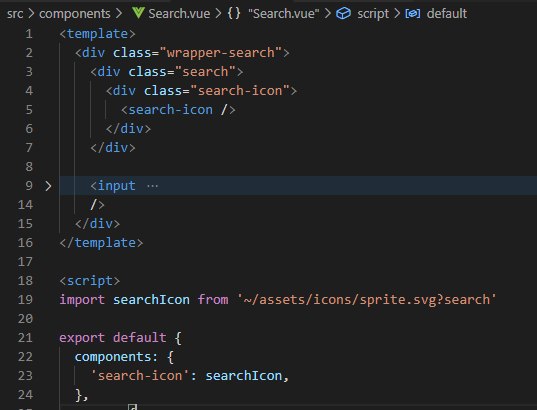
Task: Click searchIcon identifier on line 19
Action: [151, 300]
